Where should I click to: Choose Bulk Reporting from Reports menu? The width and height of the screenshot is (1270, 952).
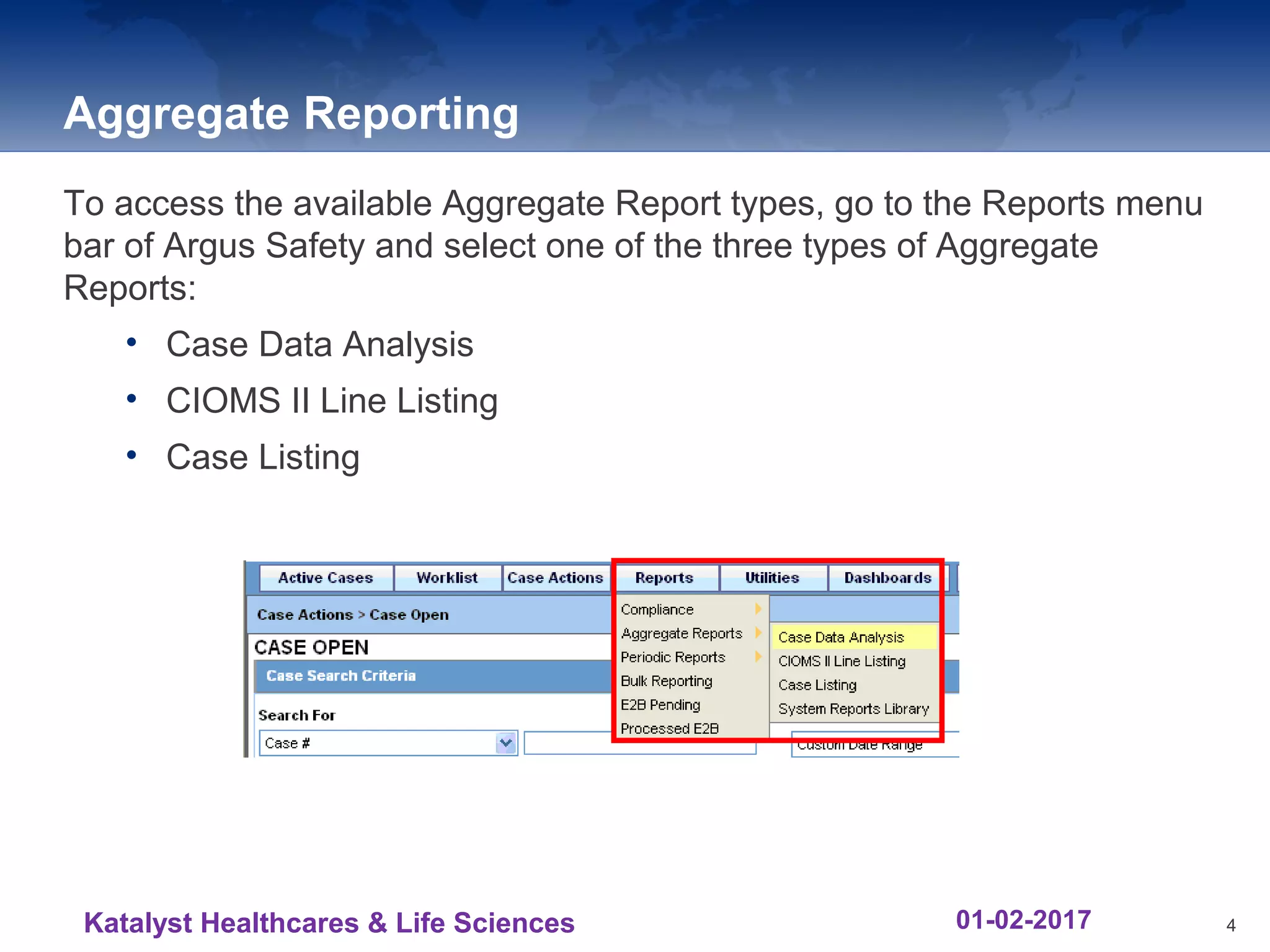click(x=692, y=681)
